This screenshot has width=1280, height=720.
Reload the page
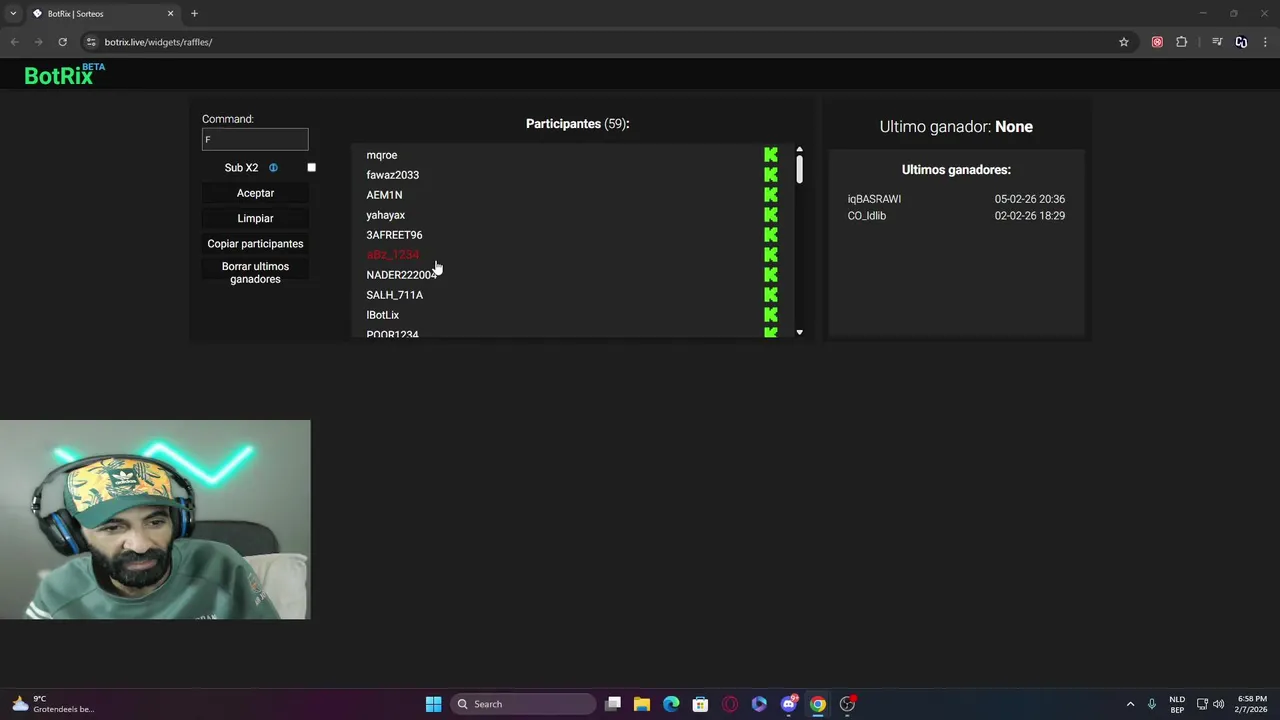pos(62,42)
